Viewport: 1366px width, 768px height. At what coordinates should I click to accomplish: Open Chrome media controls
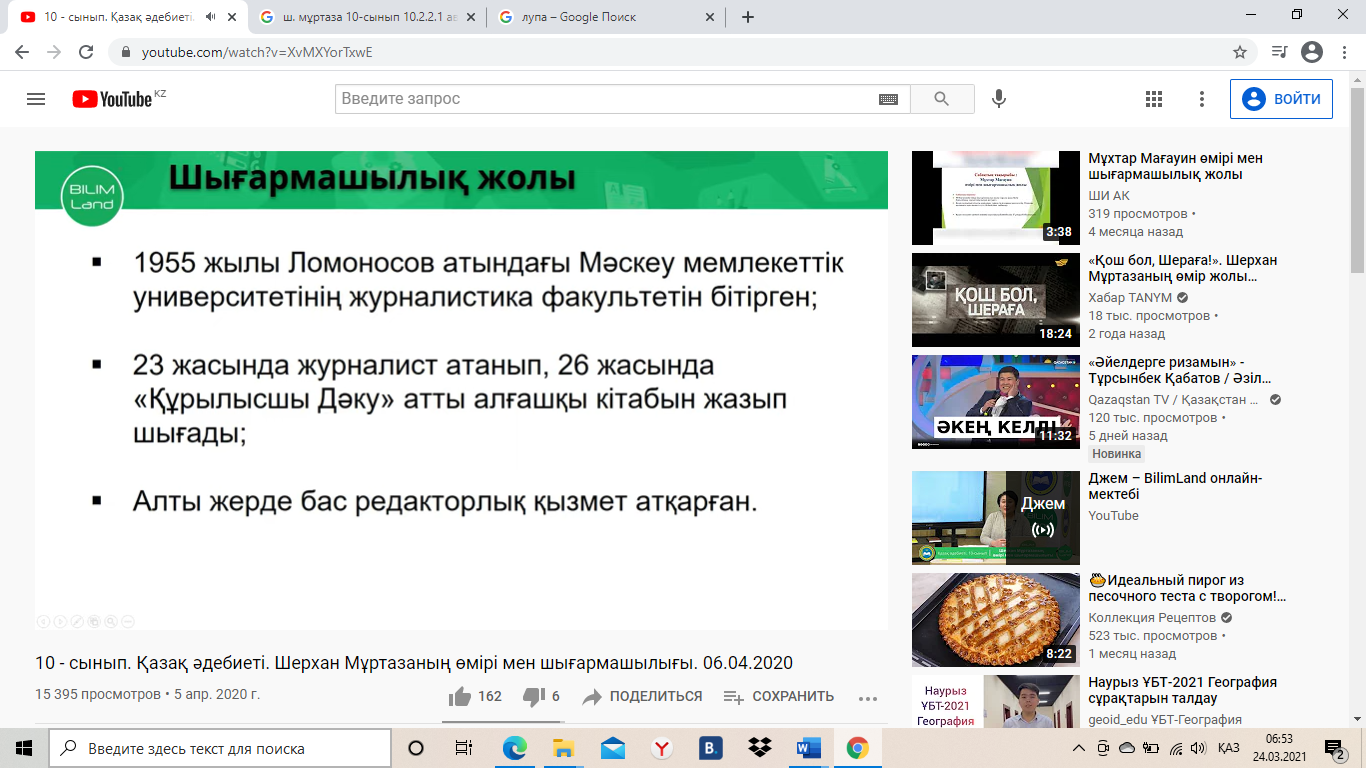point(1279,52)
